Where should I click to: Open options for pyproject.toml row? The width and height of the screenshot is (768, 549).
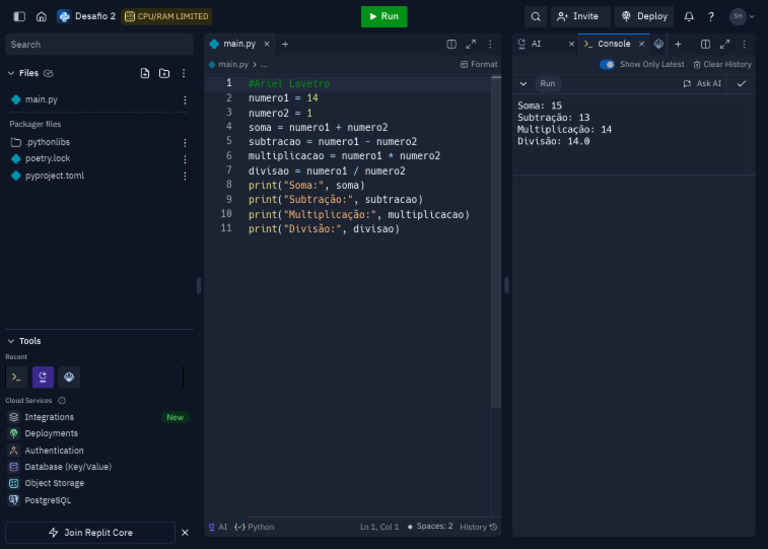[185, 176]
